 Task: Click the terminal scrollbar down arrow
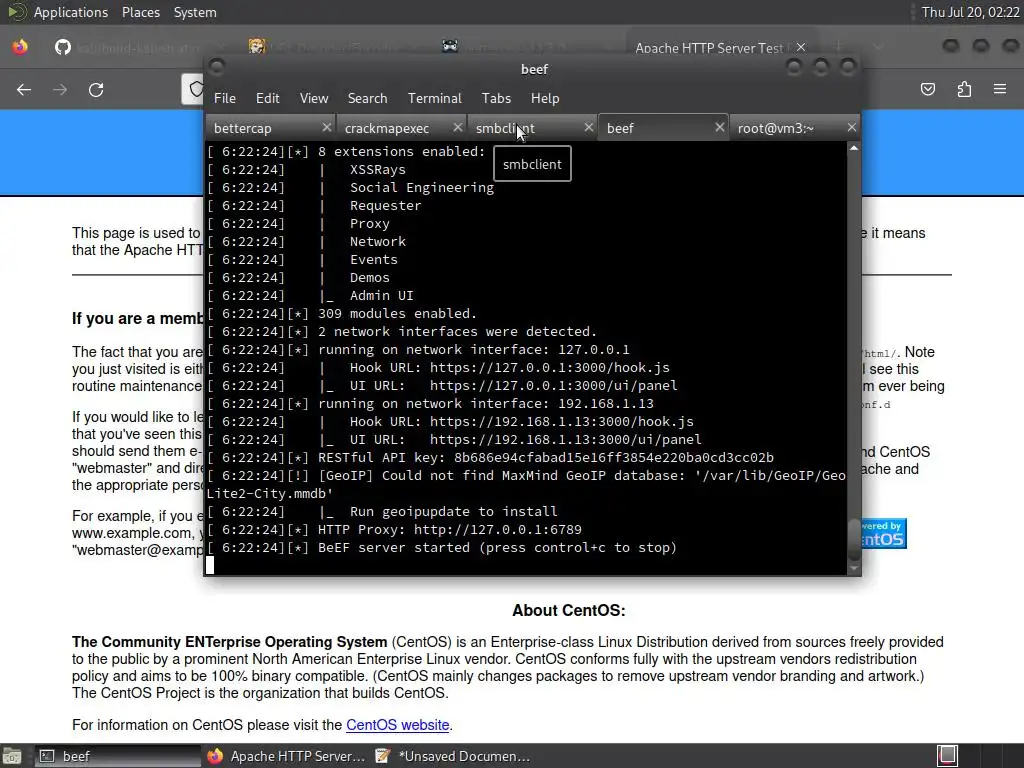[854, 569]
